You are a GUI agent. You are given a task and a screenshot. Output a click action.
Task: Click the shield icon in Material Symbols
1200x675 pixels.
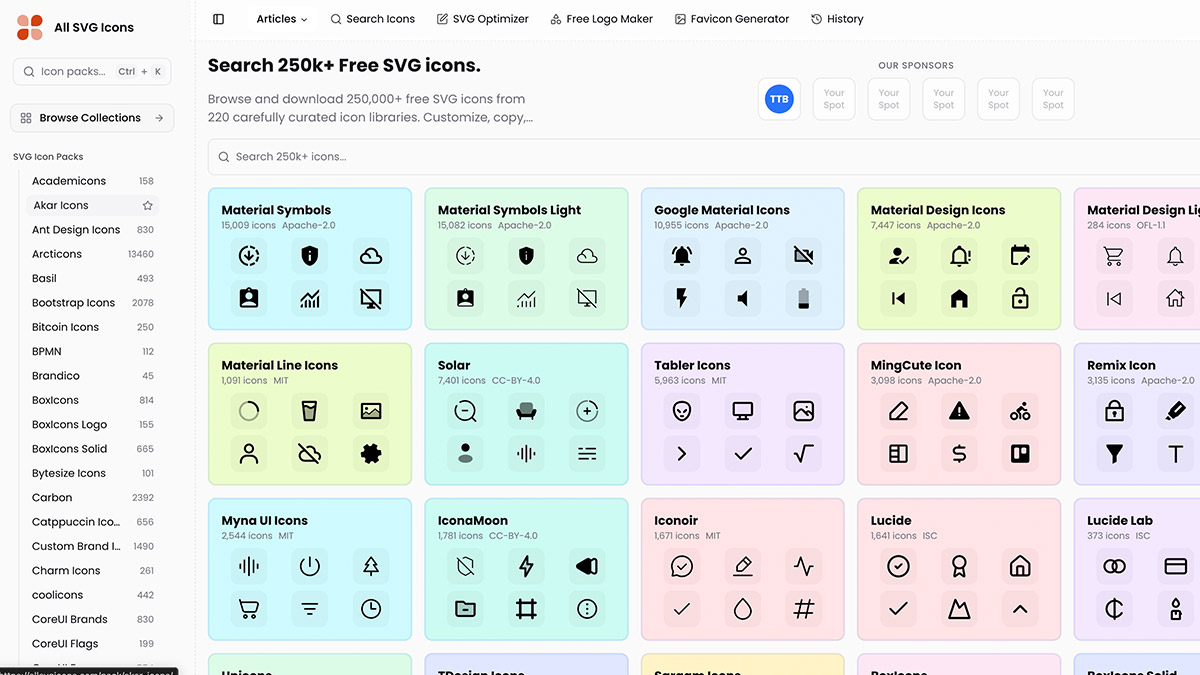pos(310,256)
